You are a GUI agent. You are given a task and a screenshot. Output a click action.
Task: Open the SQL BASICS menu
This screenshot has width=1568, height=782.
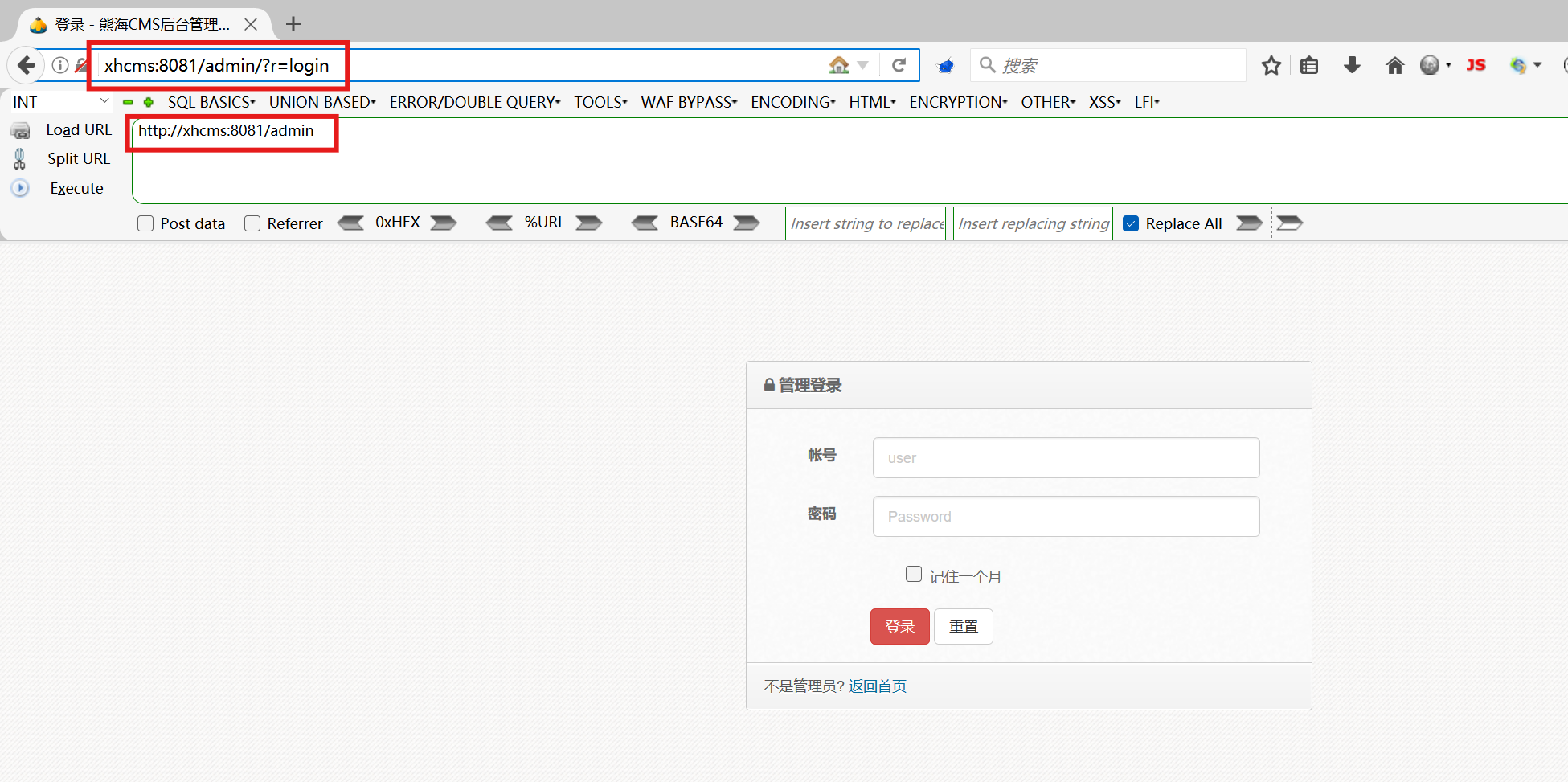pyautogui.click(x=211, y=102)
